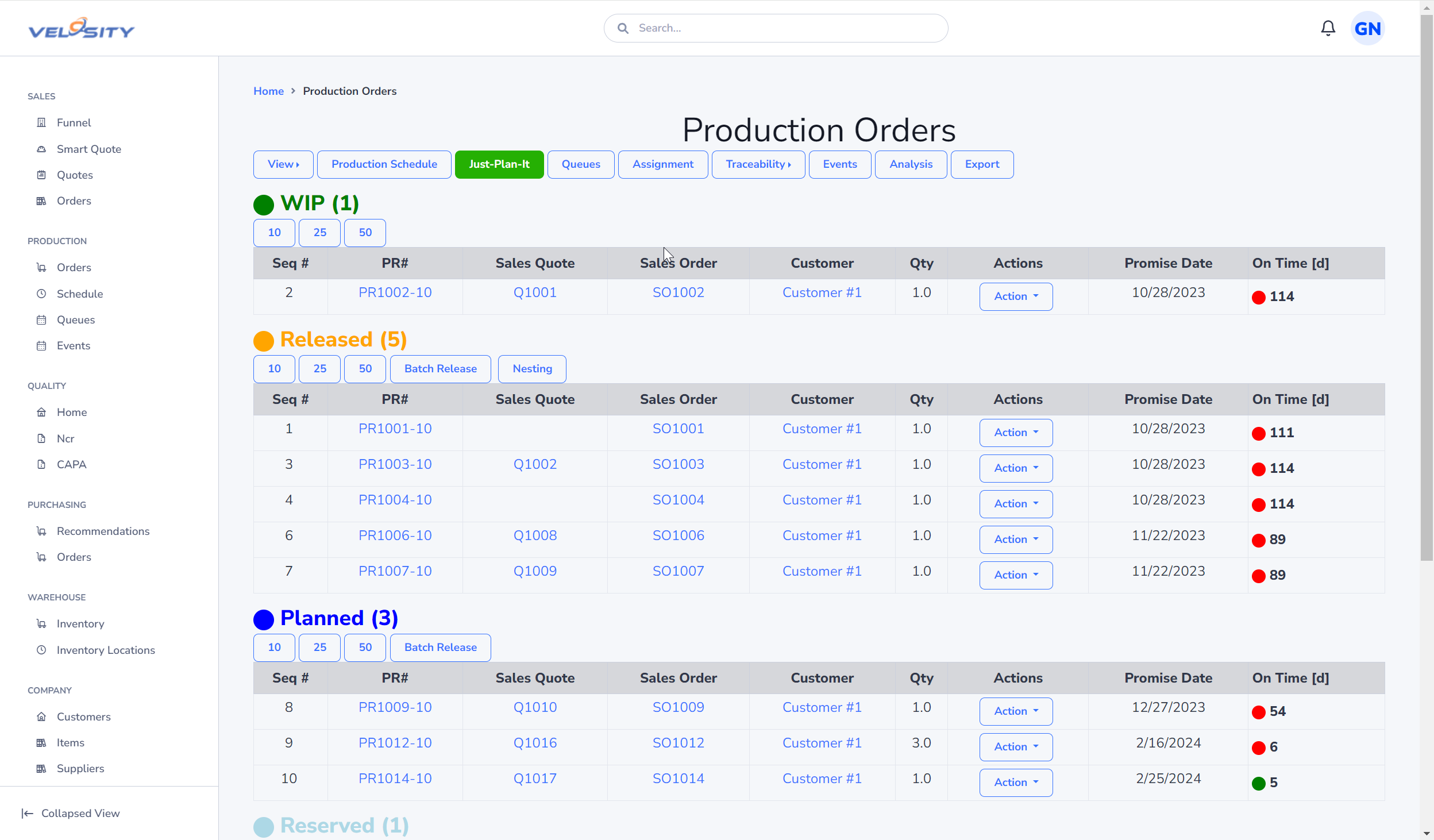Open Action dropdown for PR1014-10

(1016, 783)
